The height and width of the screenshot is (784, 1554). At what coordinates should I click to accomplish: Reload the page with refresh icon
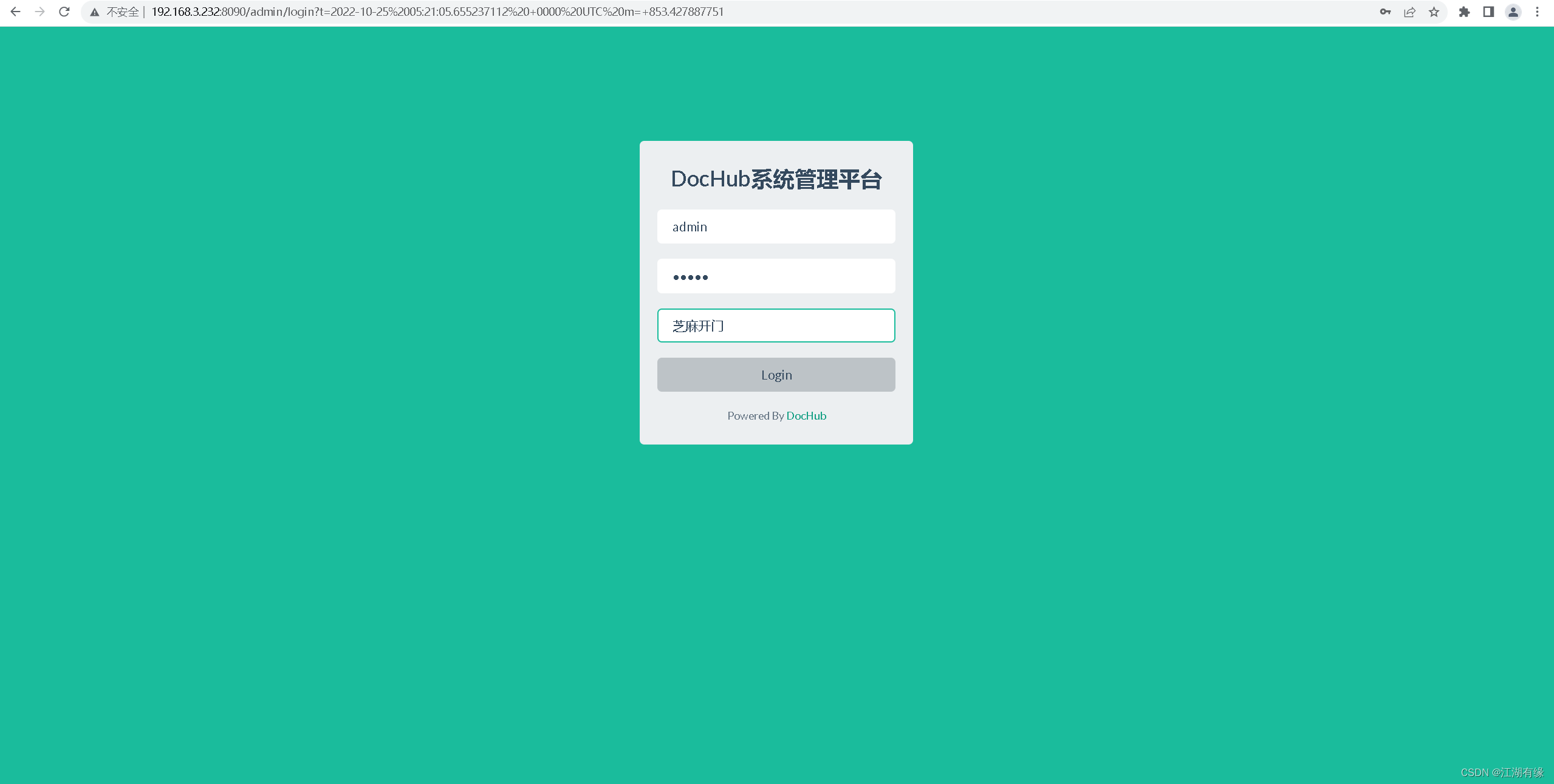tap(64, 12)
